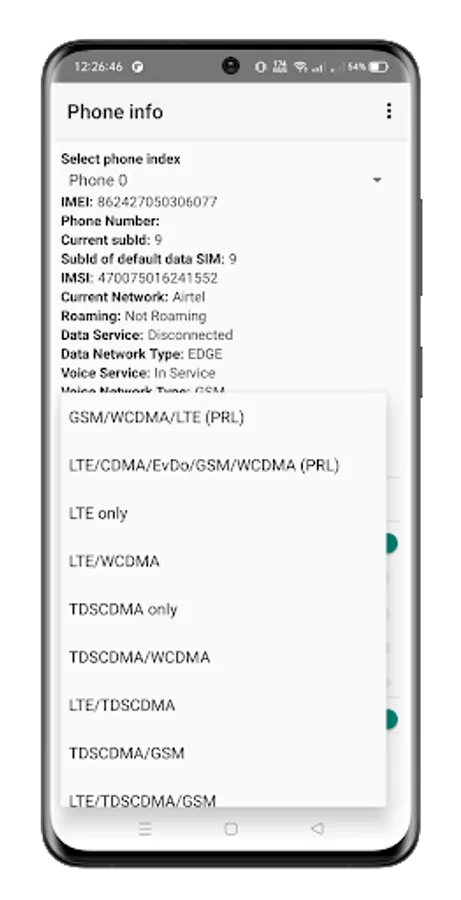Viewport: 461px width, 900px height.
Task: Pick LTE/WCDMA network mode
Action: click(x=223, y=561)
